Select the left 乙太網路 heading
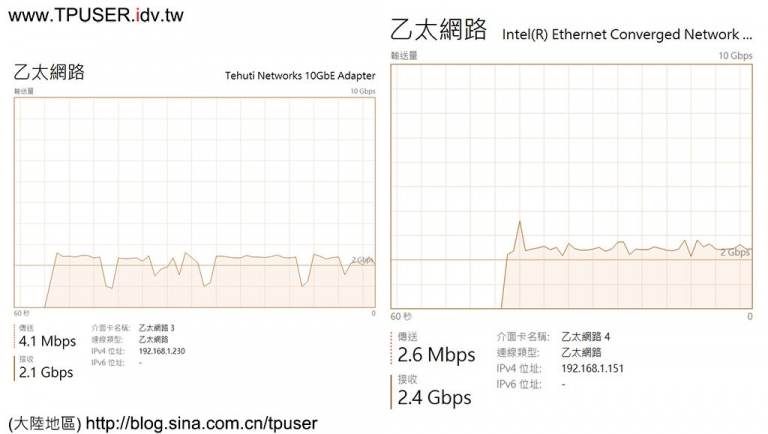Viewport: 768px width, 434px height. (x=49, y=72)
